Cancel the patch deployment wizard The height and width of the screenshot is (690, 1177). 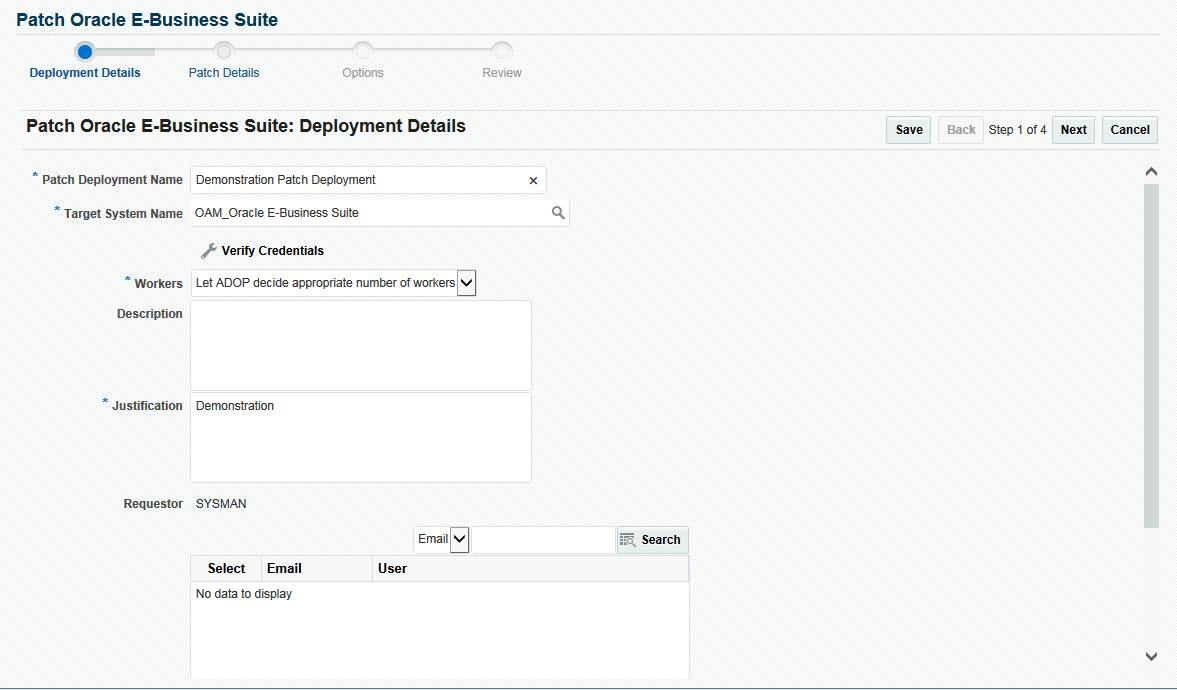pos(1130,130)
